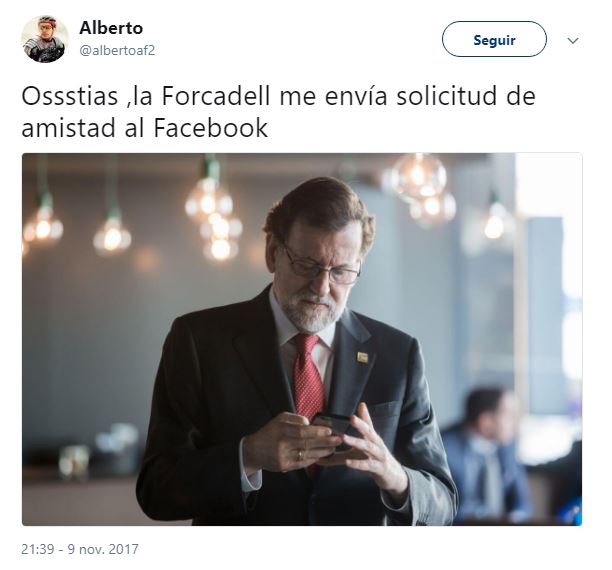This screenshot has width=612, height=570.
Task: Click the smartphone held in the photo
Action: pos(334,427)
